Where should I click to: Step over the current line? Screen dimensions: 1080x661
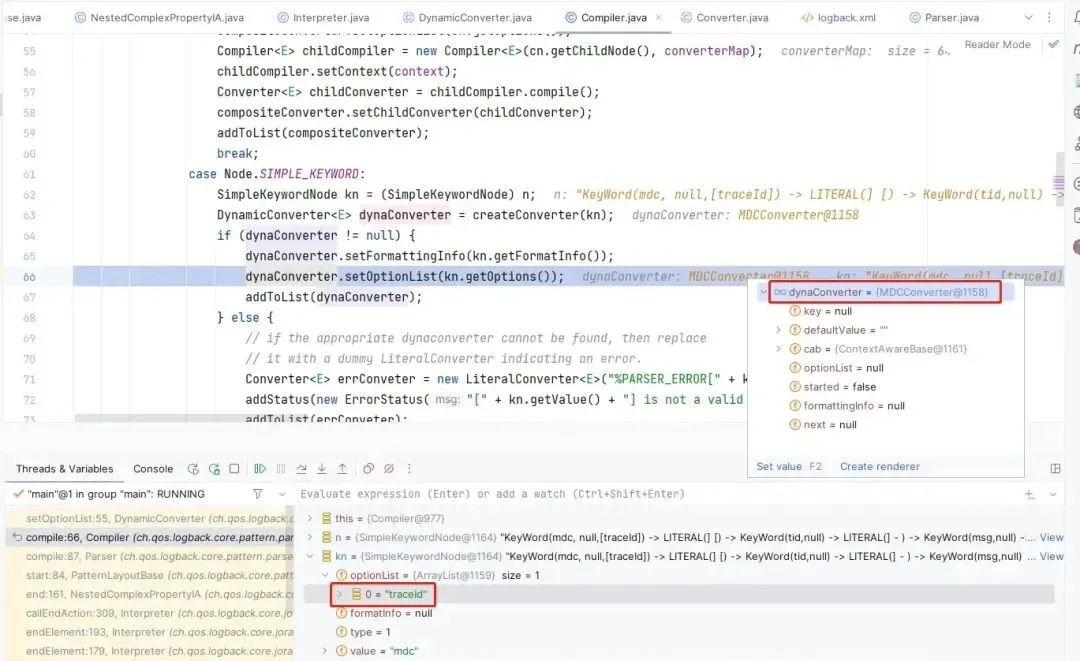point(301,469)
